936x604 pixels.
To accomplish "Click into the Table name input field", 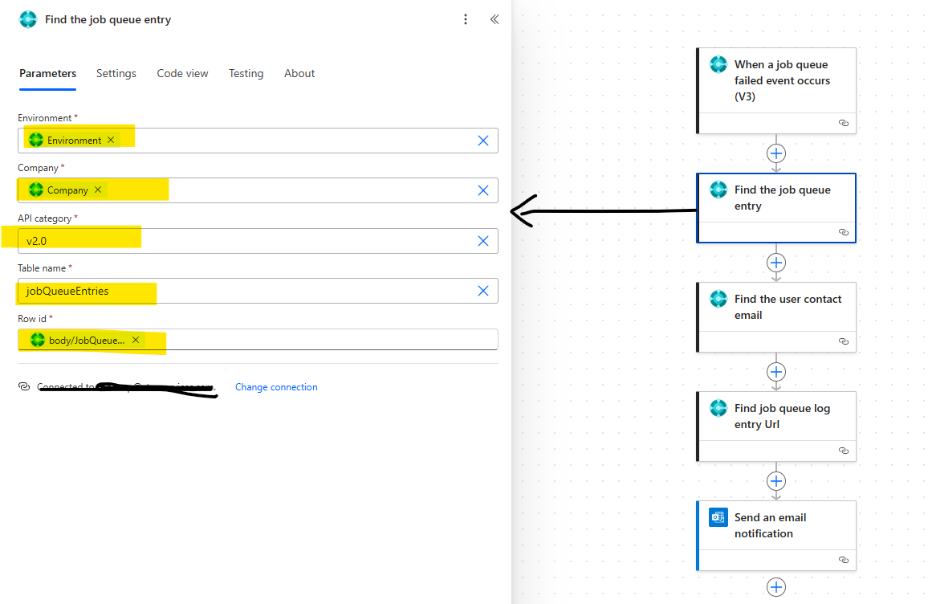I will (300, 291).
